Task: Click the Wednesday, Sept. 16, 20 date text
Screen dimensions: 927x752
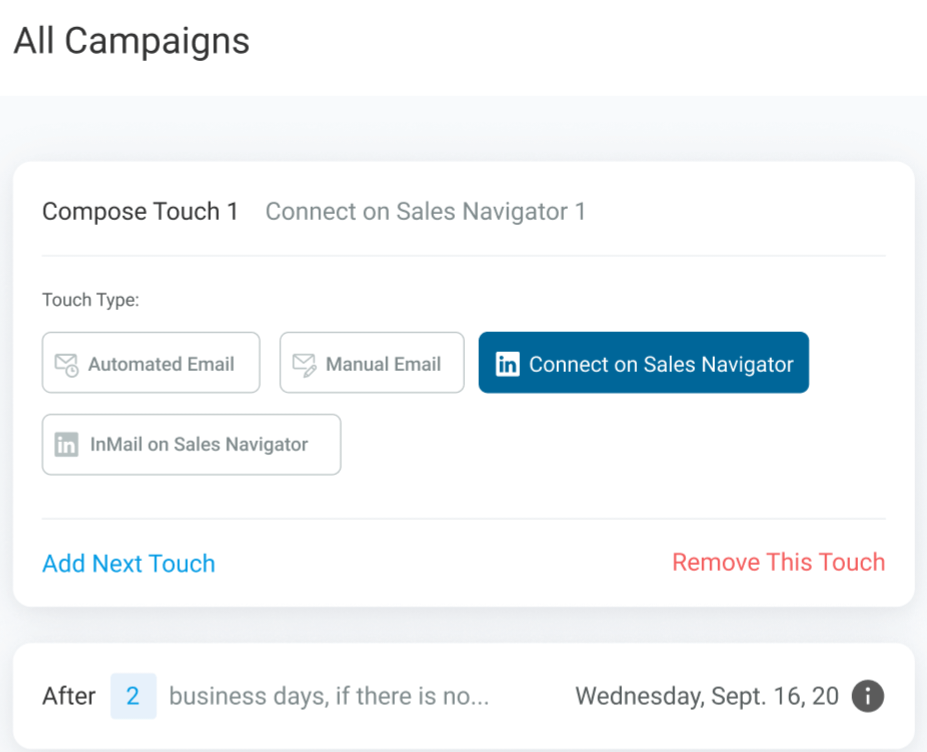Action: point(707,696)
